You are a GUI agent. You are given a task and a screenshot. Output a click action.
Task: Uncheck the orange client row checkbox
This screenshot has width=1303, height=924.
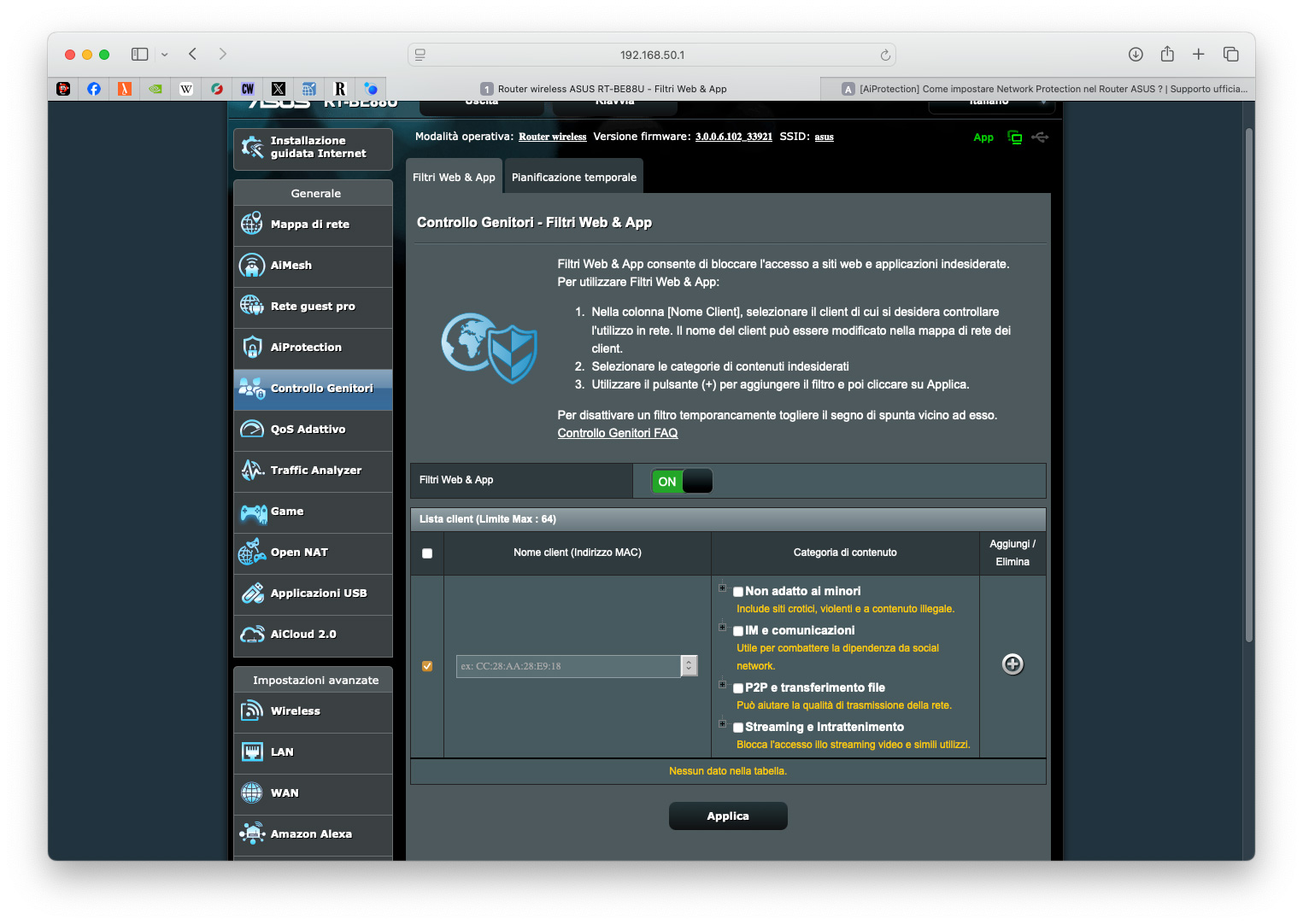427,666
